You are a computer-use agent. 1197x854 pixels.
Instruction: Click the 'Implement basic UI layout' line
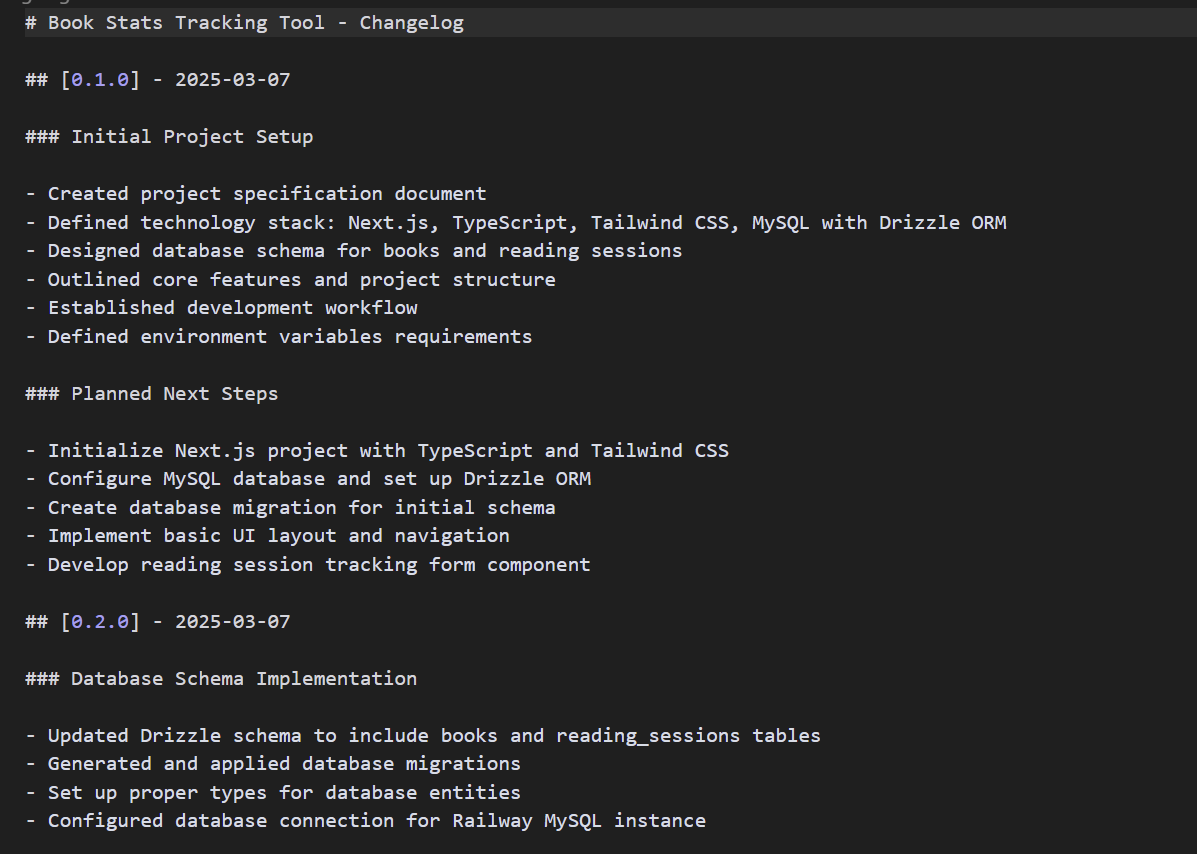[x=278, y=536]
